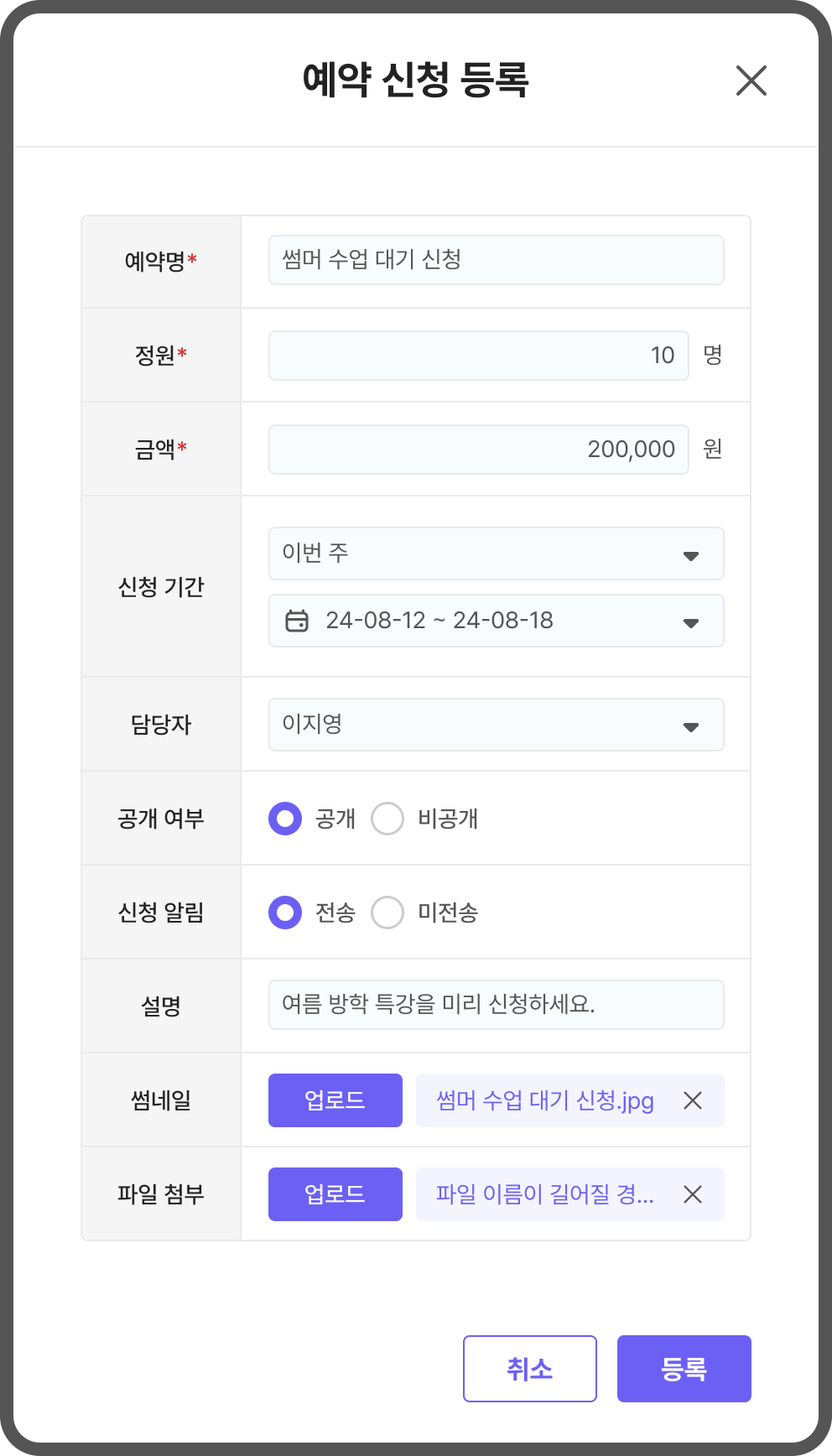Select the 비공개 radio option
Viewport: 832px width, 1456px height.
point(387,819)
